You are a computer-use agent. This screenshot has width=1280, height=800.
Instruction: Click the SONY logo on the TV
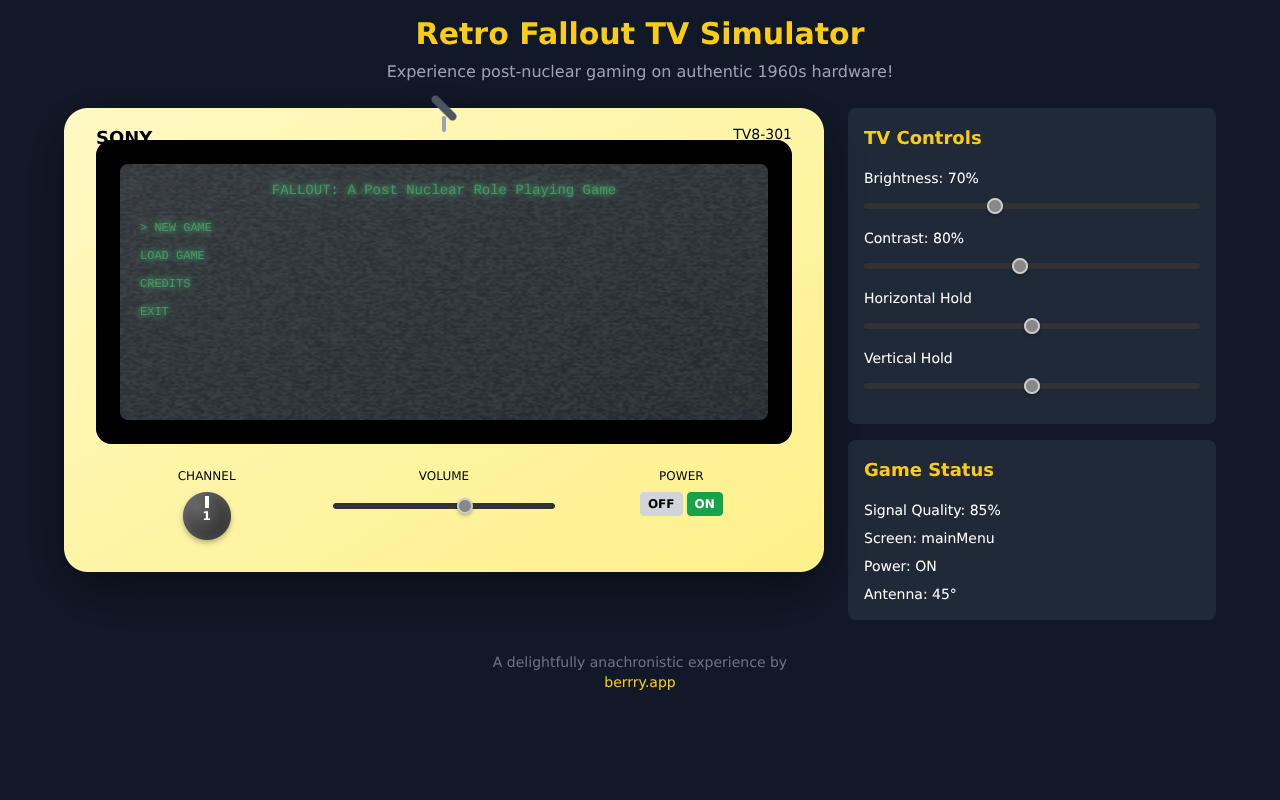[123, 138]
